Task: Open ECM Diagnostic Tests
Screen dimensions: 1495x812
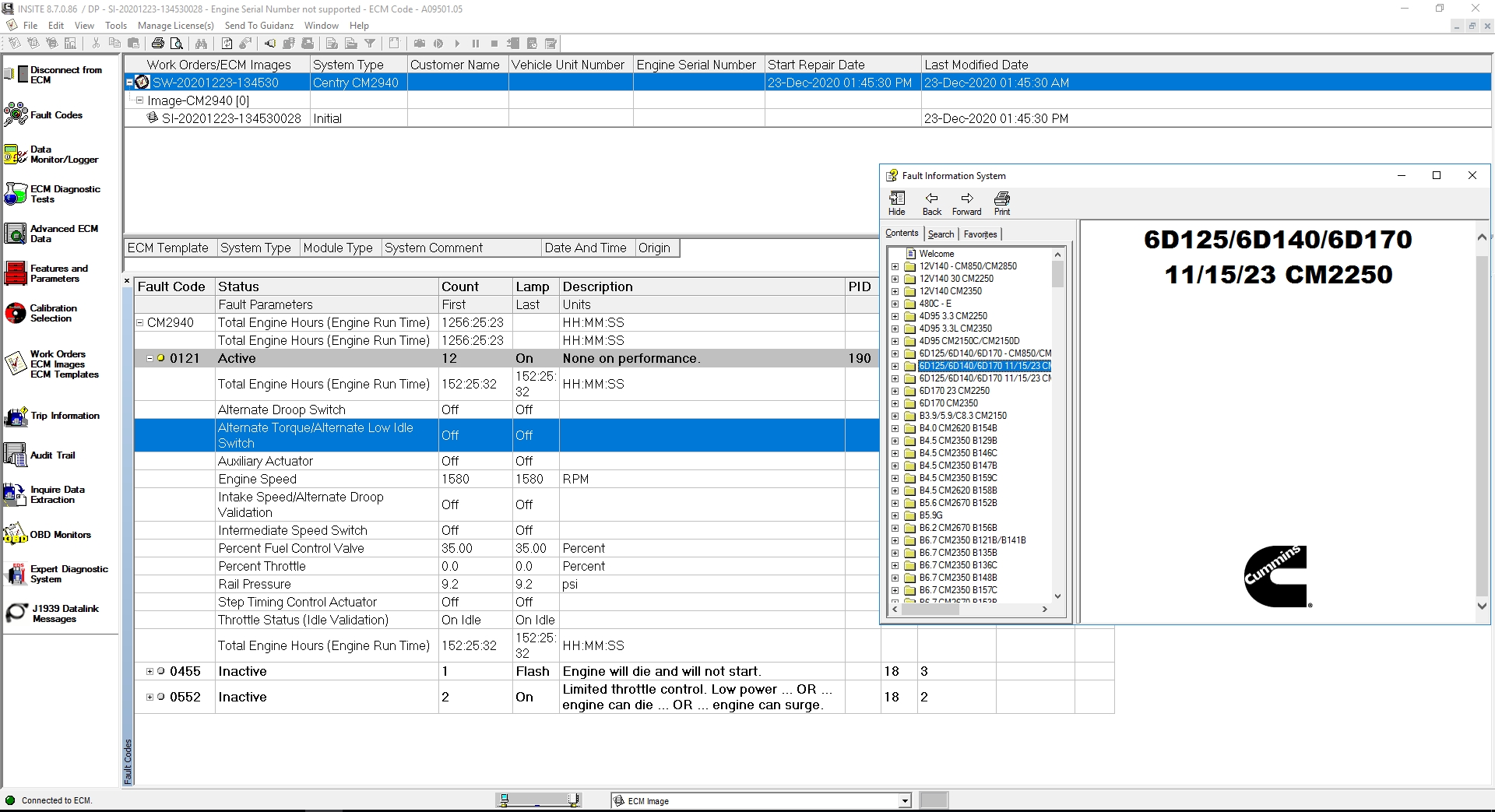Action: pyautogui.click(x=53, y=194)
